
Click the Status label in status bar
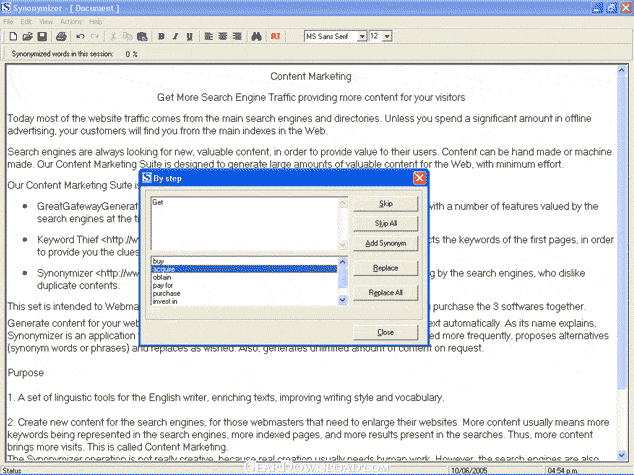point(12,471)
